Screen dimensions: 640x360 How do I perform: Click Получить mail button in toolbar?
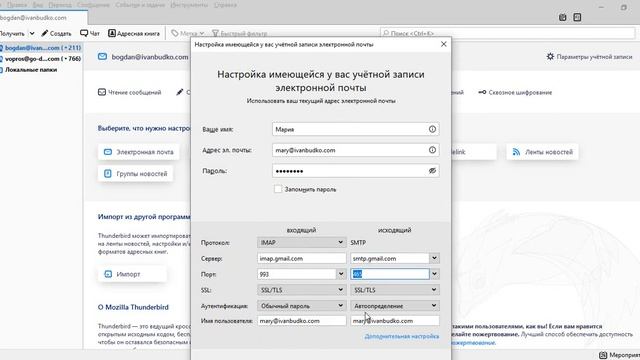click(x=12, y=33)
